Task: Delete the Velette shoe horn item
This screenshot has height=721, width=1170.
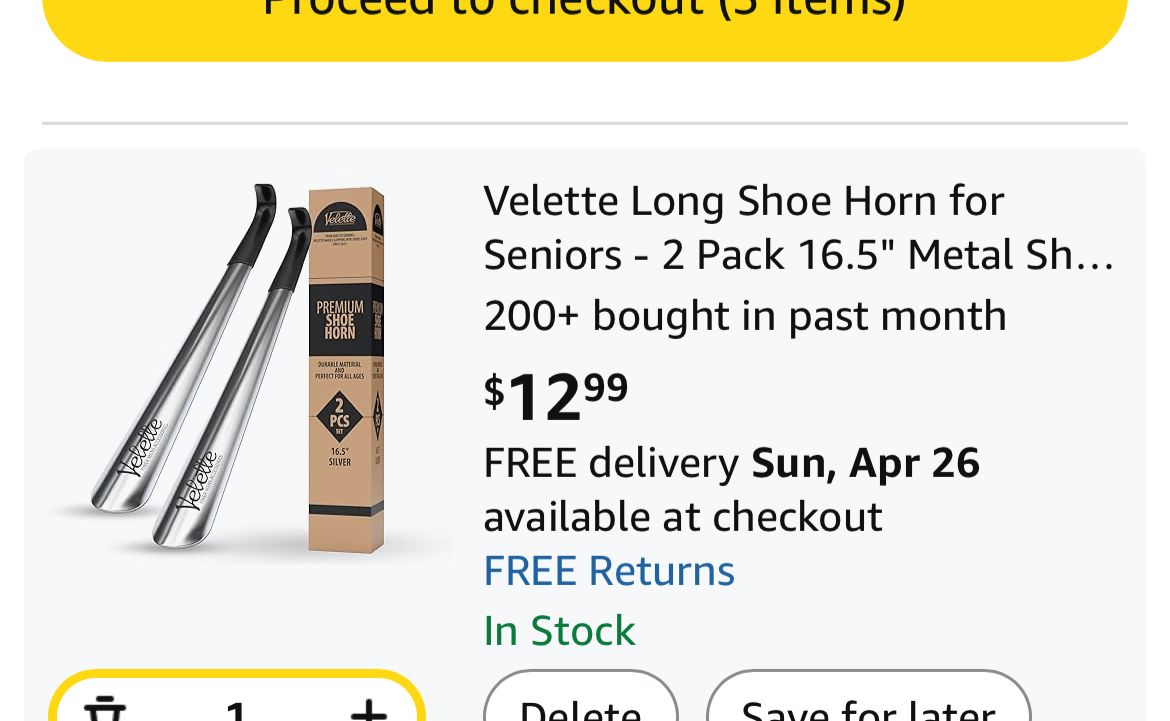Action: coord(580,706)
